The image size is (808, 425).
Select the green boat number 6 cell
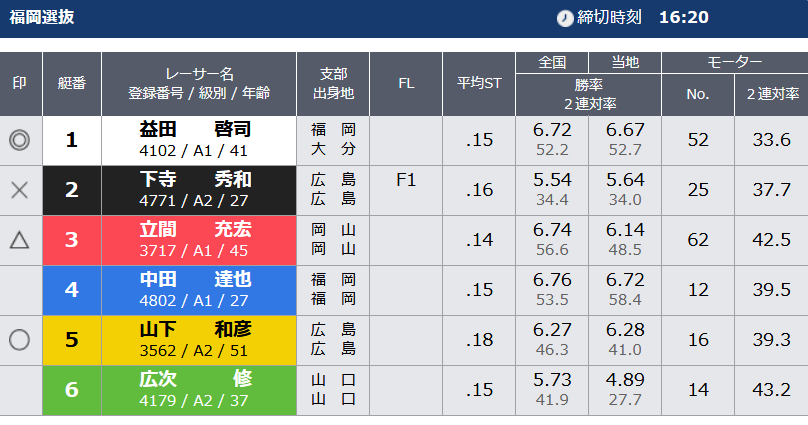72,390
